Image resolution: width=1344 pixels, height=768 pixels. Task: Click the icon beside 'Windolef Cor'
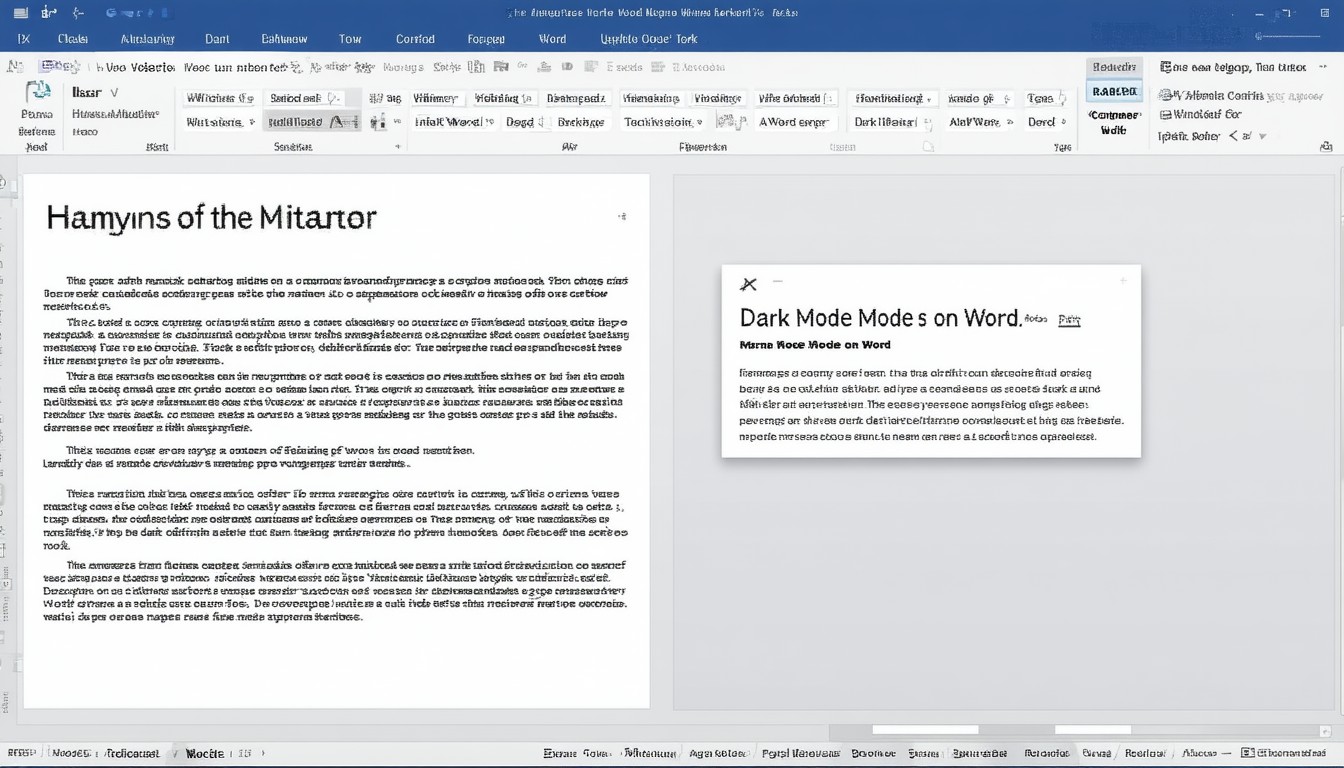tap(1166, 115)
